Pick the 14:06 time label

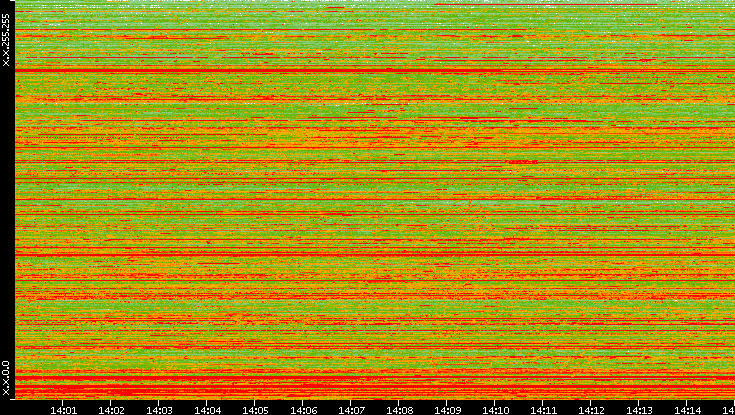(x=303, y=410)
